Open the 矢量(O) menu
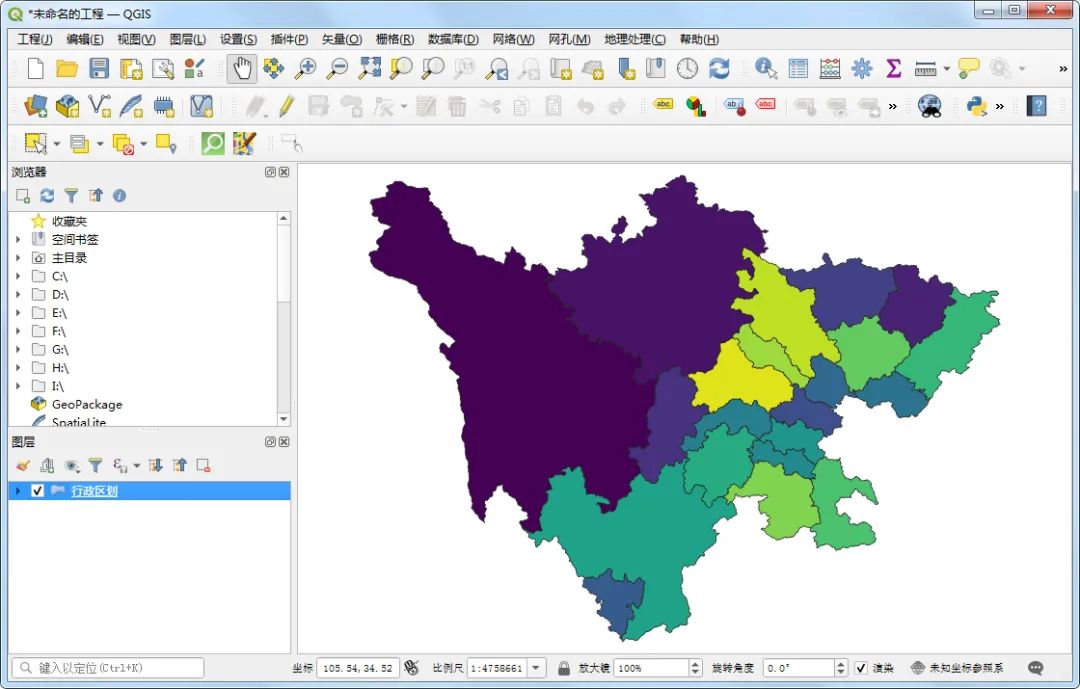 (x=342, y=39)
